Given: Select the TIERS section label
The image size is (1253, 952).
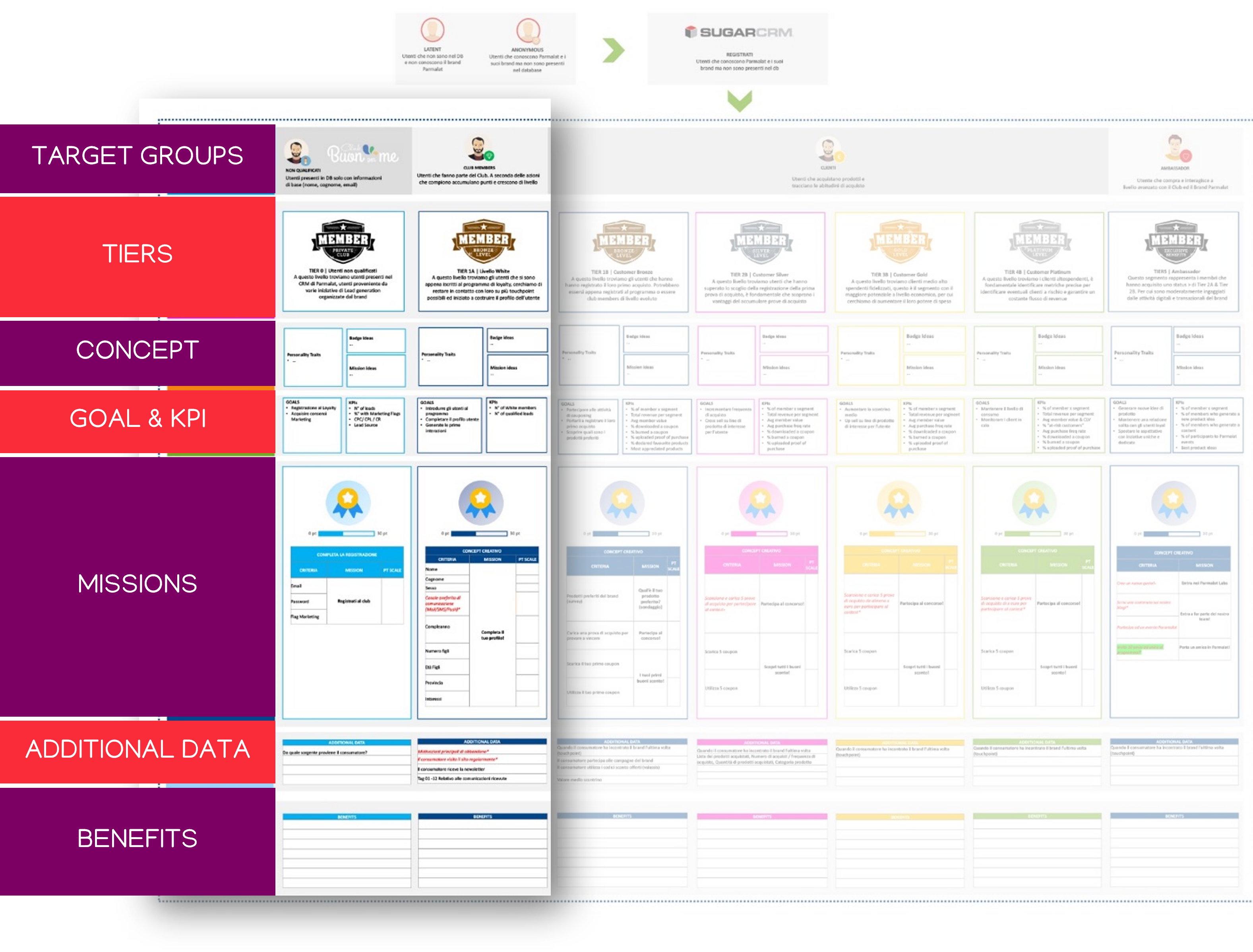Looking at the screenshot, I should click(137, 253).
